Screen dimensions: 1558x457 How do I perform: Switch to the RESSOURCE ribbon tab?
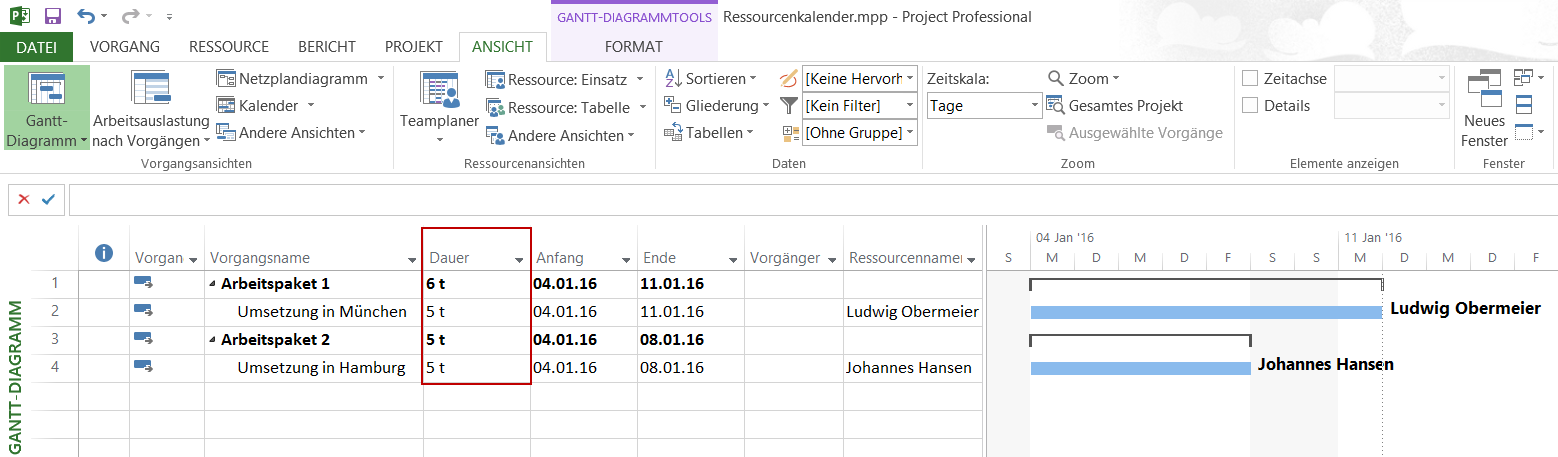pos(228,47)
